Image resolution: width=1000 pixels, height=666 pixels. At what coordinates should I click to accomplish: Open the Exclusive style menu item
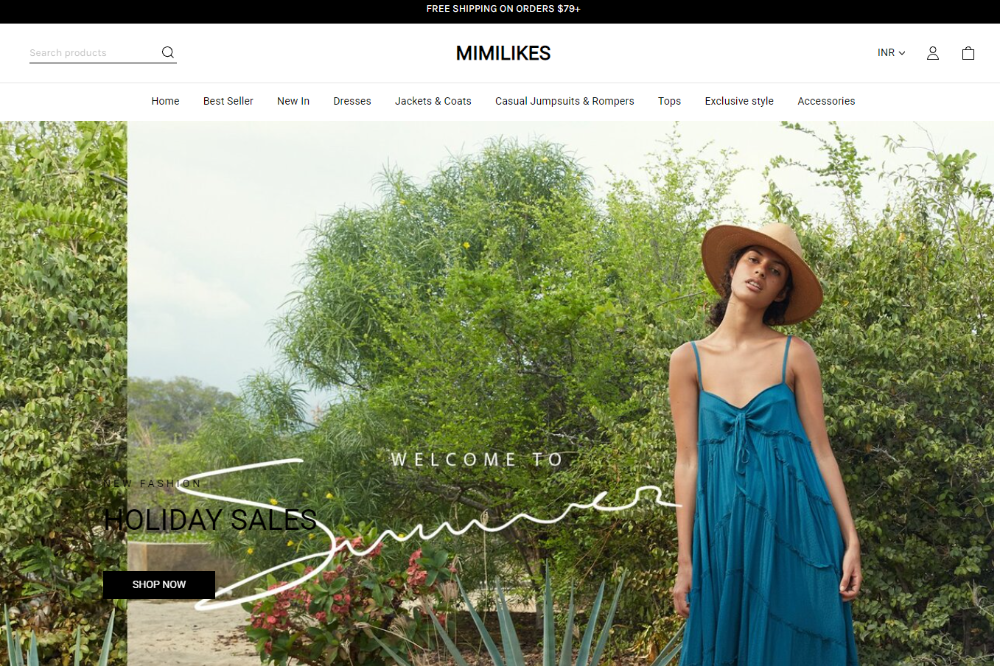click(x=739, y=101)
